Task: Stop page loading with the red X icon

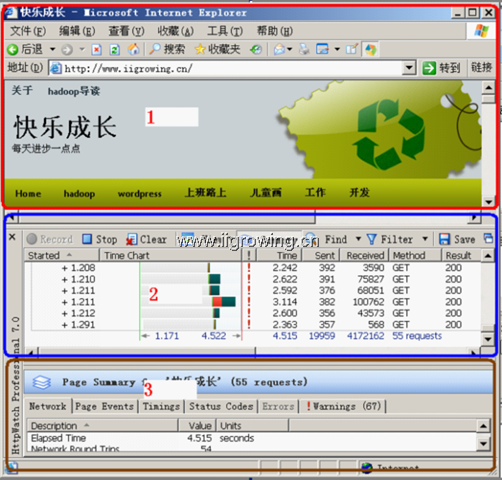Action: point(97,50)
